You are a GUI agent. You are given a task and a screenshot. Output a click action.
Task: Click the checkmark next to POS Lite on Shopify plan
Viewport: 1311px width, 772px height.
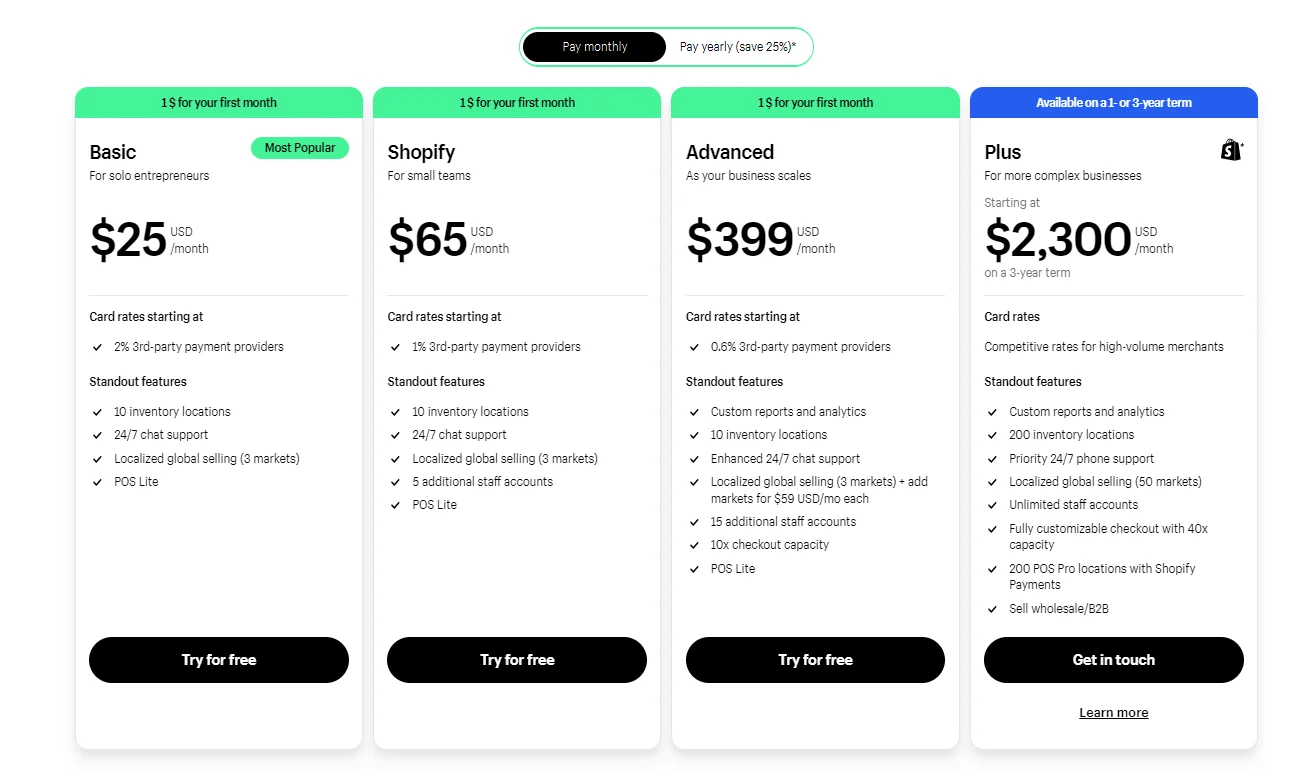395,505
